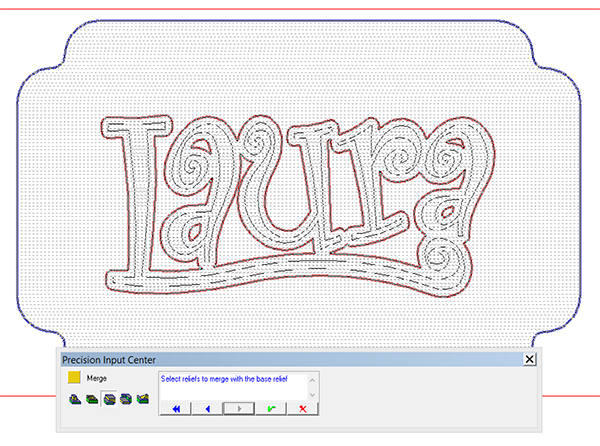Click the gray next step arrow button
Viewport: 600px width, 446px height.
point(239,409)
